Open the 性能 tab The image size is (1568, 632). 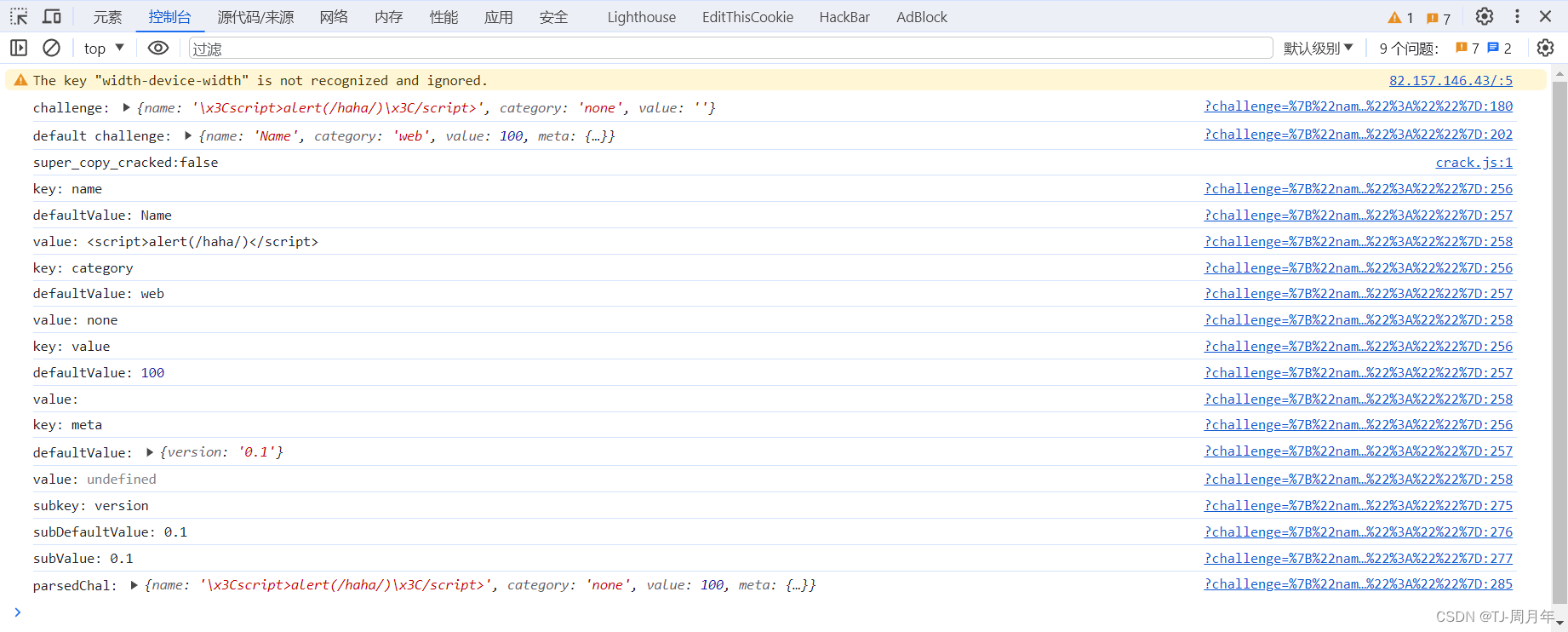click(x=444, y=17)
